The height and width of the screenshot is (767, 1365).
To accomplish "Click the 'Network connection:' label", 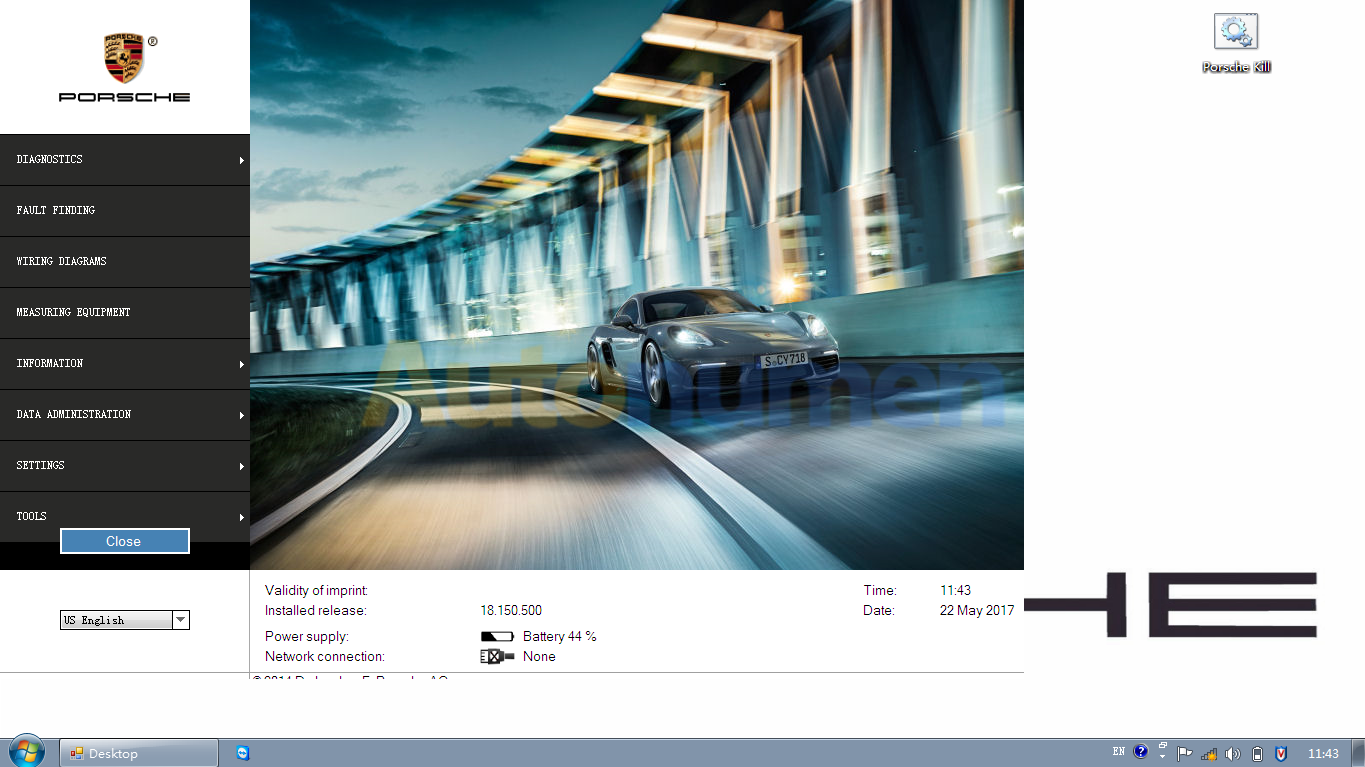I will pyautogui.click(x=325, y=657).
